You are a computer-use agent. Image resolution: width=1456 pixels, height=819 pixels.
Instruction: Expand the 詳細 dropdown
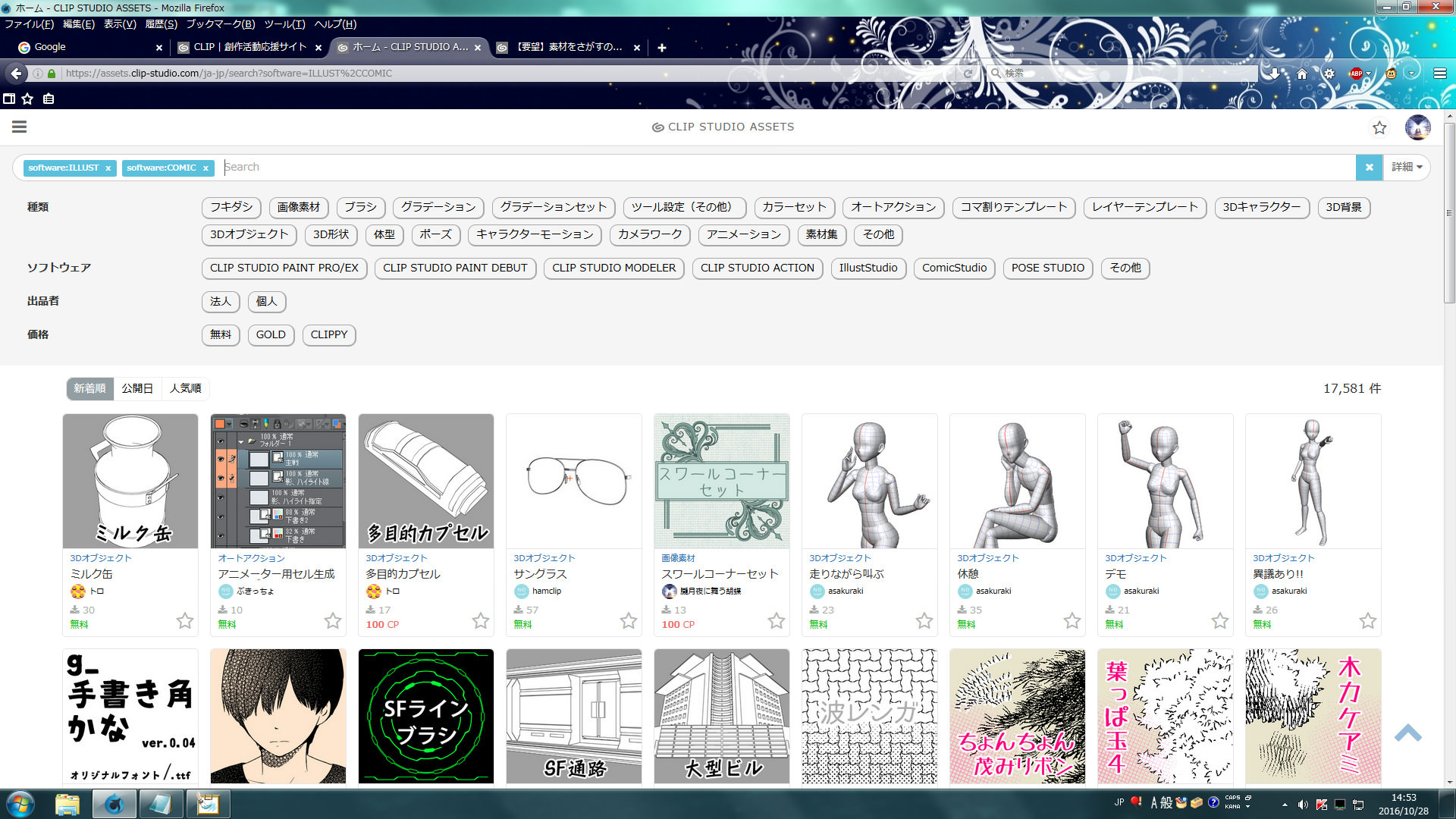coord(1406,168)
